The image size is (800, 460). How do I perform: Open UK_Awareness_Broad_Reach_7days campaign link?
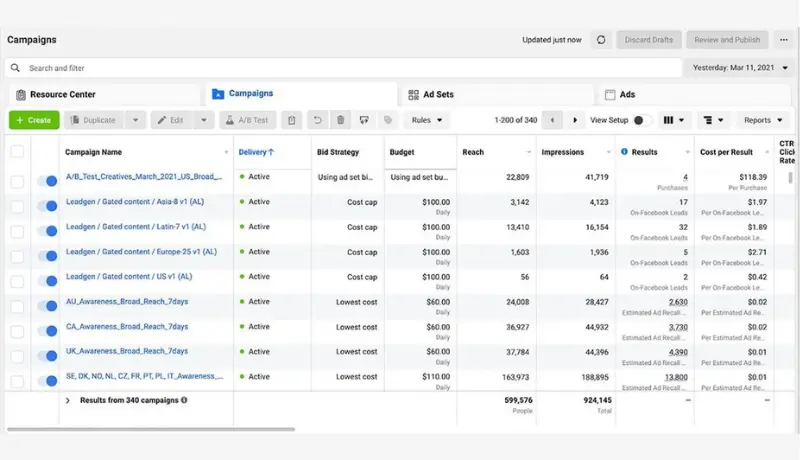[127, 351]
